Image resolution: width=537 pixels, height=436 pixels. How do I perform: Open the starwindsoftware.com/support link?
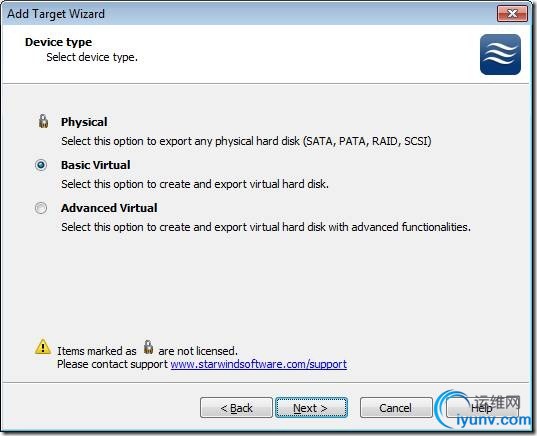[x=259, y=364]
